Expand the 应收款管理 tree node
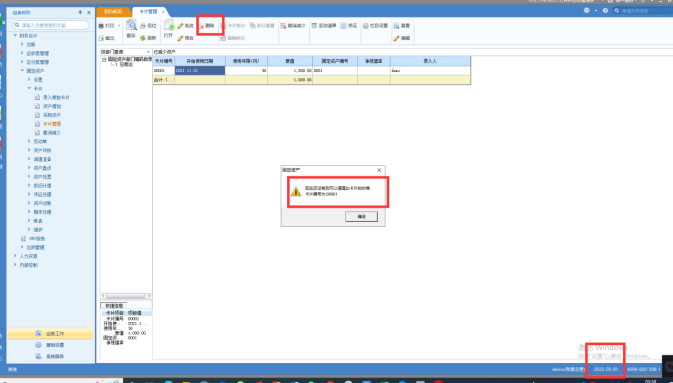The height and width of the screenshot is (383, 673). click(x=22, y=53)
